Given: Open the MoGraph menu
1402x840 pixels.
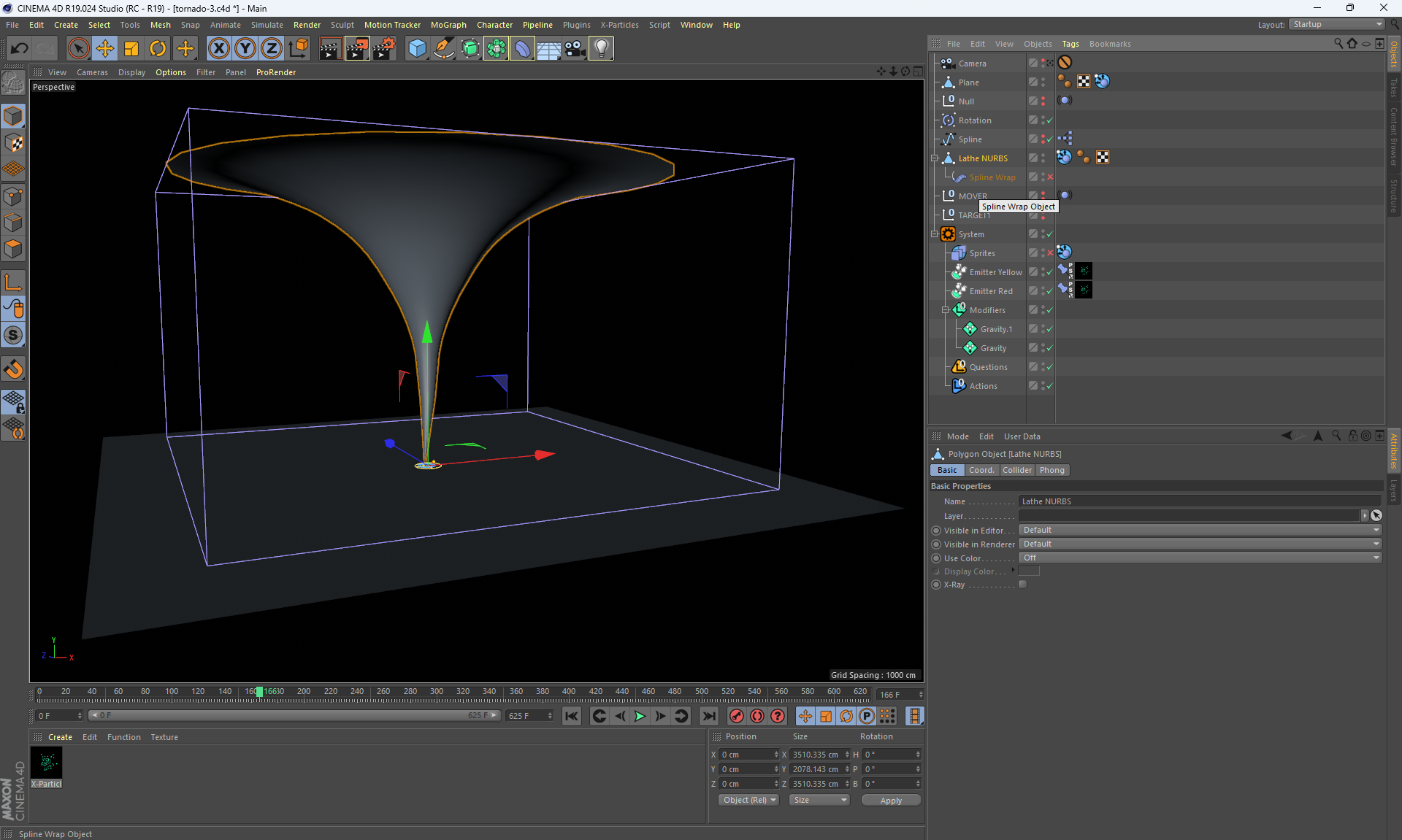Looking at the screenshot, I should (x=448, y=25).
